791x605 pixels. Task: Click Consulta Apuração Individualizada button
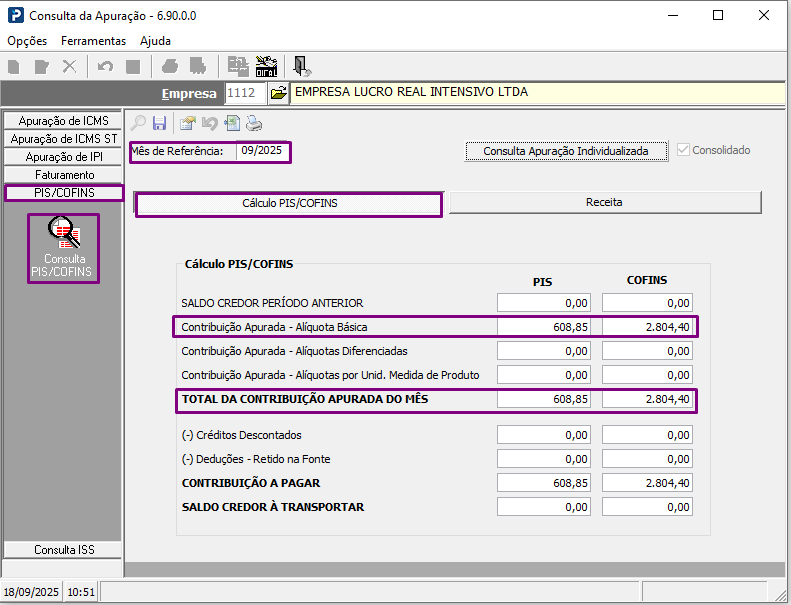pyautogui.click(x=566, y=151)
